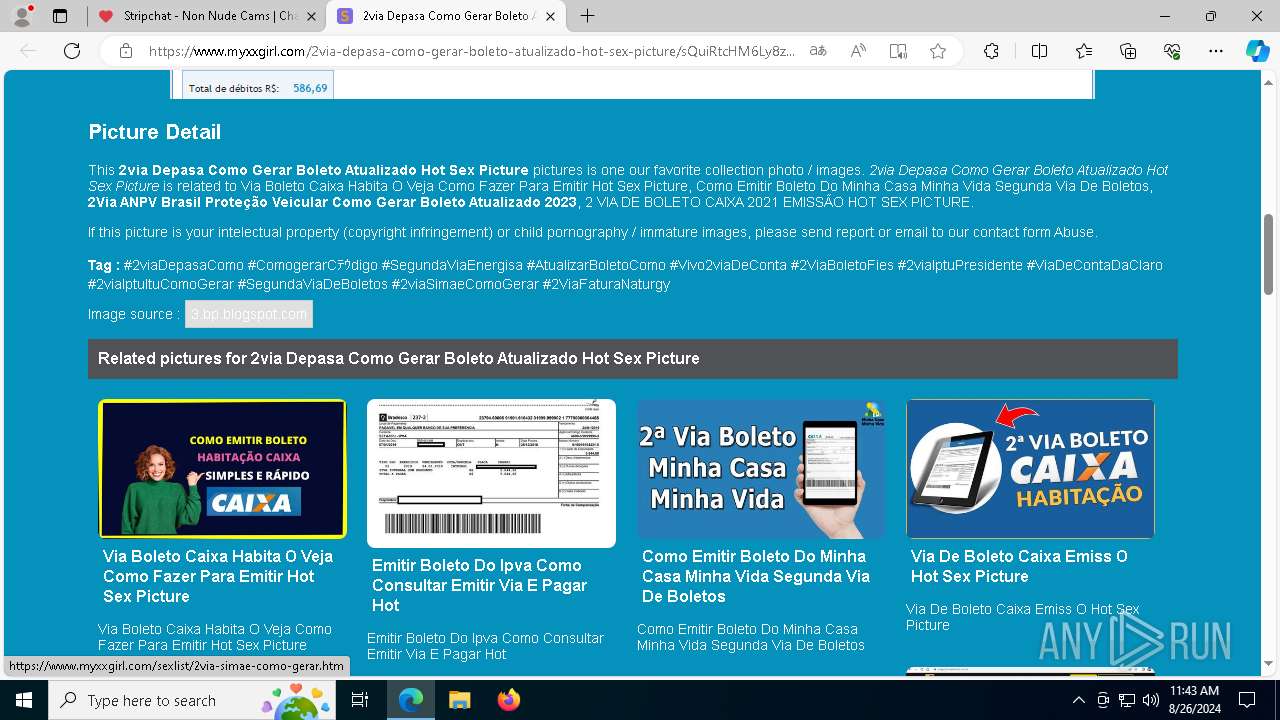Viewport: 1280px width, 720px height.
Task: Refresh the current page
Action: pos(72,51)
